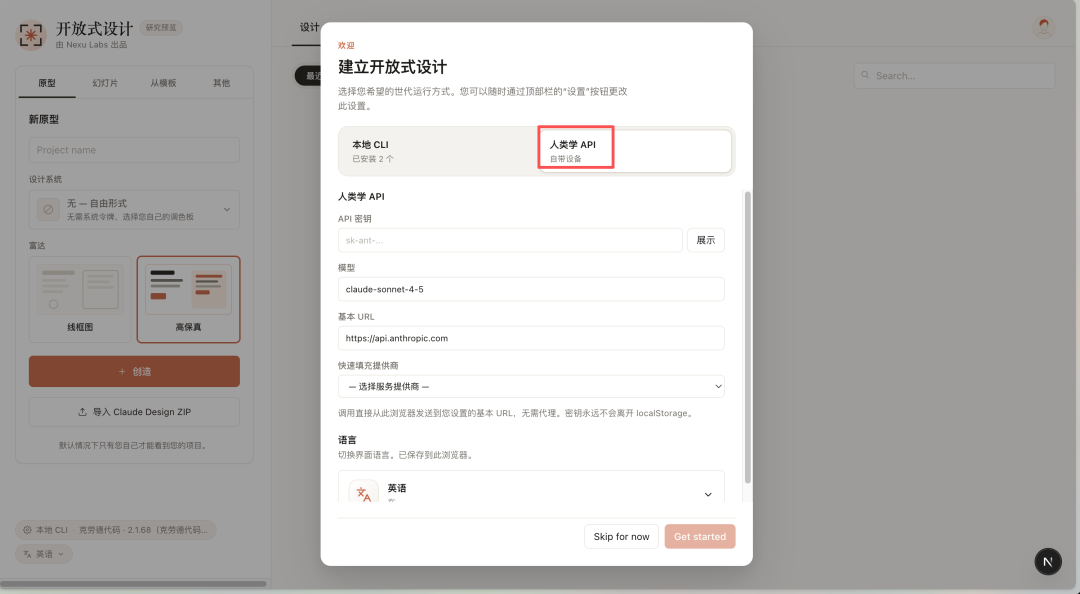Open the 无 — 自由形式 design system dropdown
Viewport: 1080px width, 594px height.
(x=134, y=209)
